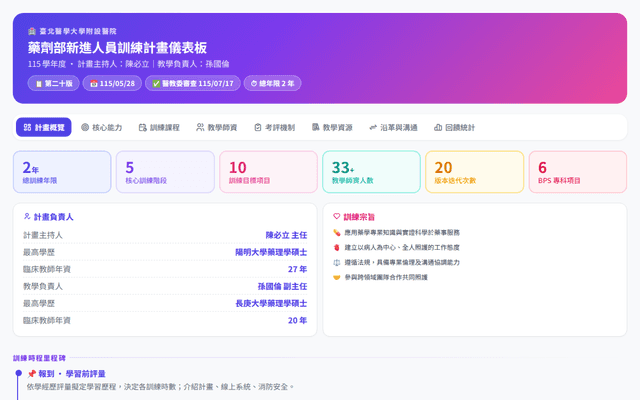Click the 報到・學習前評量 milestone title
Viewport: 640px width, 400px height.
(72, 374)
